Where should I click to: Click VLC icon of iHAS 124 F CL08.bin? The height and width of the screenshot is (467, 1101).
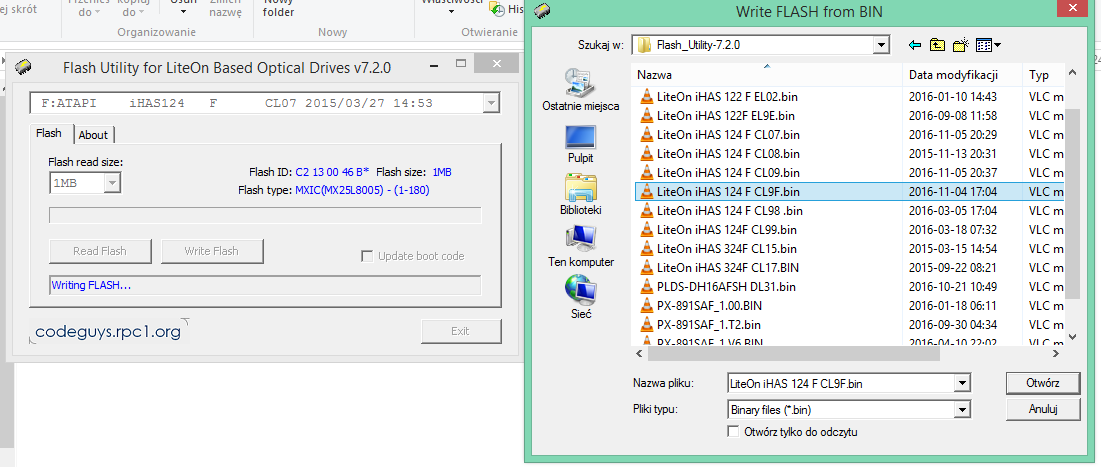pos(647,154)
